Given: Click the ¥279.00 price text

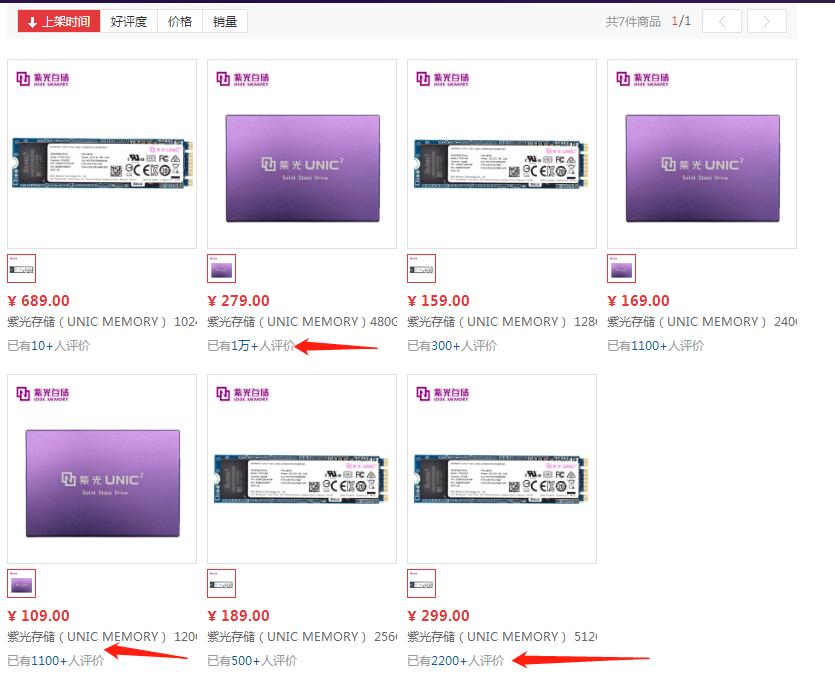Looking at the screenshot, I should (x=239, y=301).
